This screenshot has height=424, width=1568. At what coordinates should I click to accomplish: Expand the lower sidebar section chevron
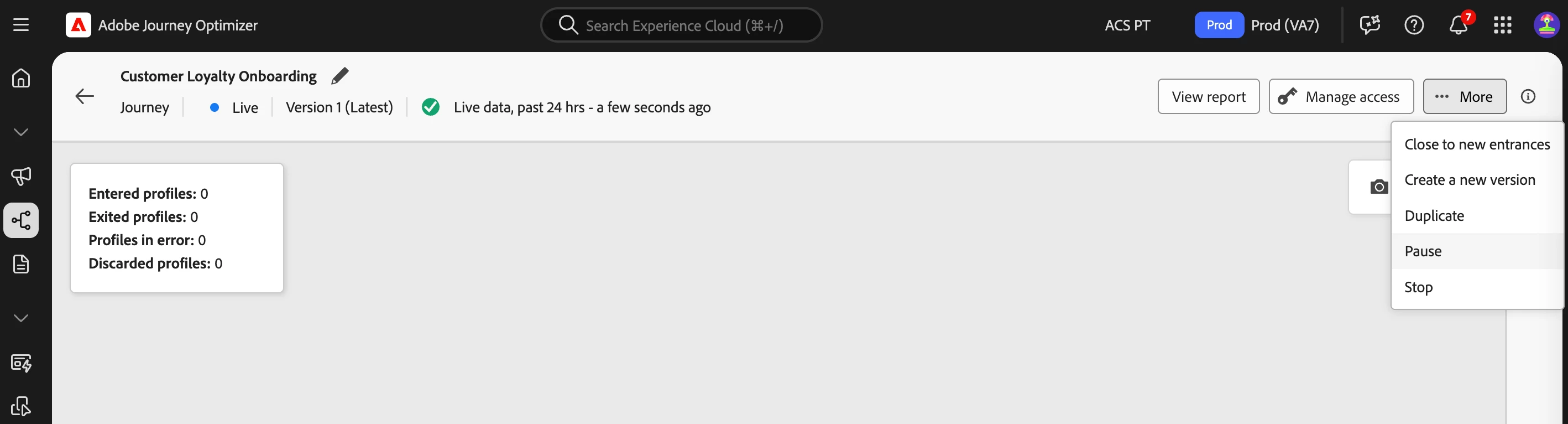(x=20, y=318)
